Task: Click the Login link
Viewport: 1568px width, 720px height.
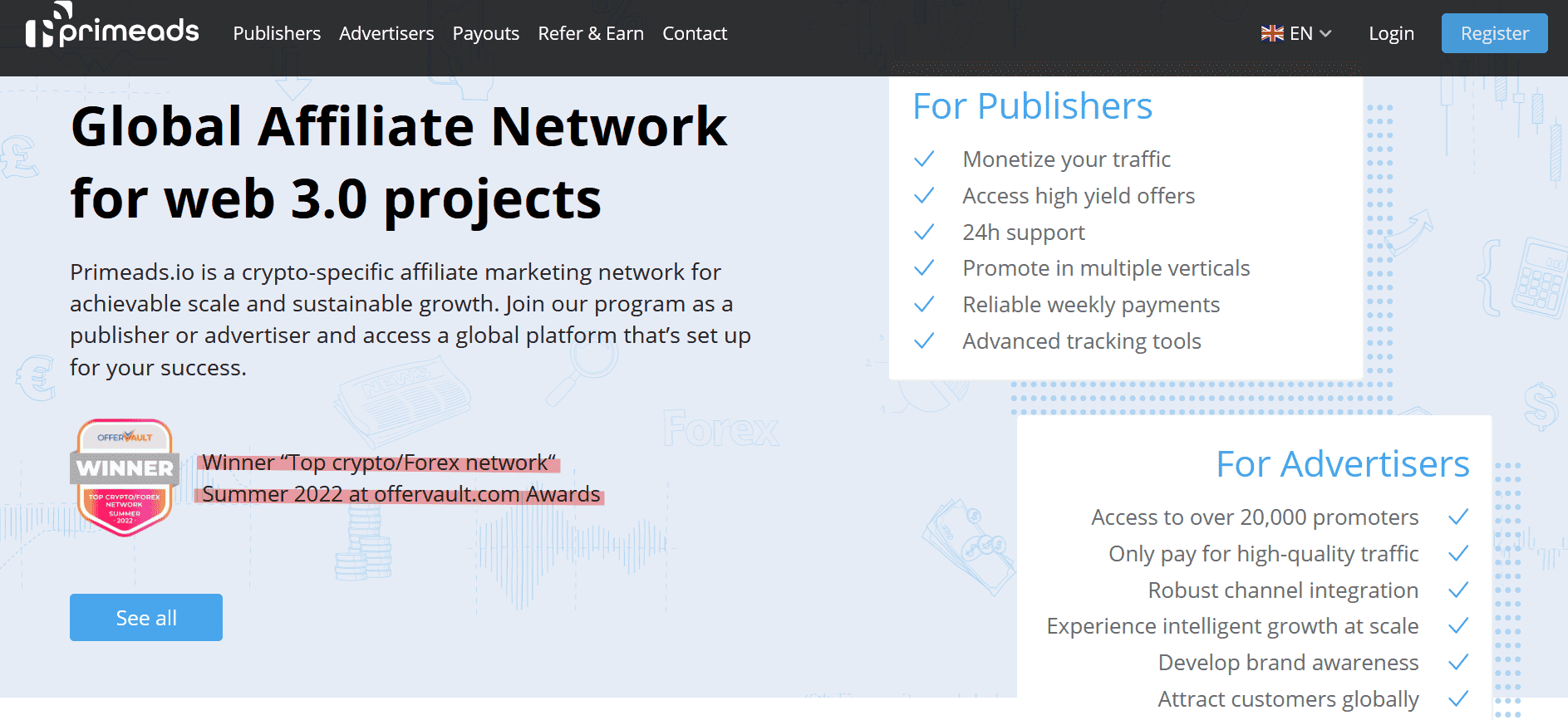Action: 1391,33
